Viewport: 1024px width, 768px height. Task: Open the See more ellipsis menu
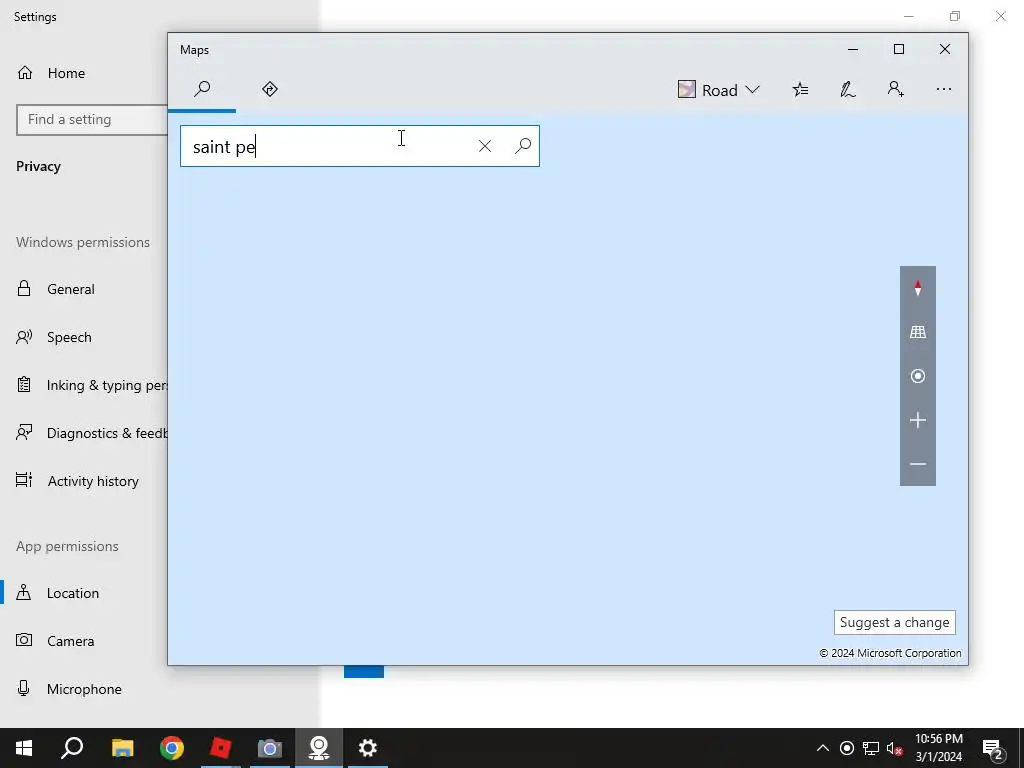pos(944,89)
